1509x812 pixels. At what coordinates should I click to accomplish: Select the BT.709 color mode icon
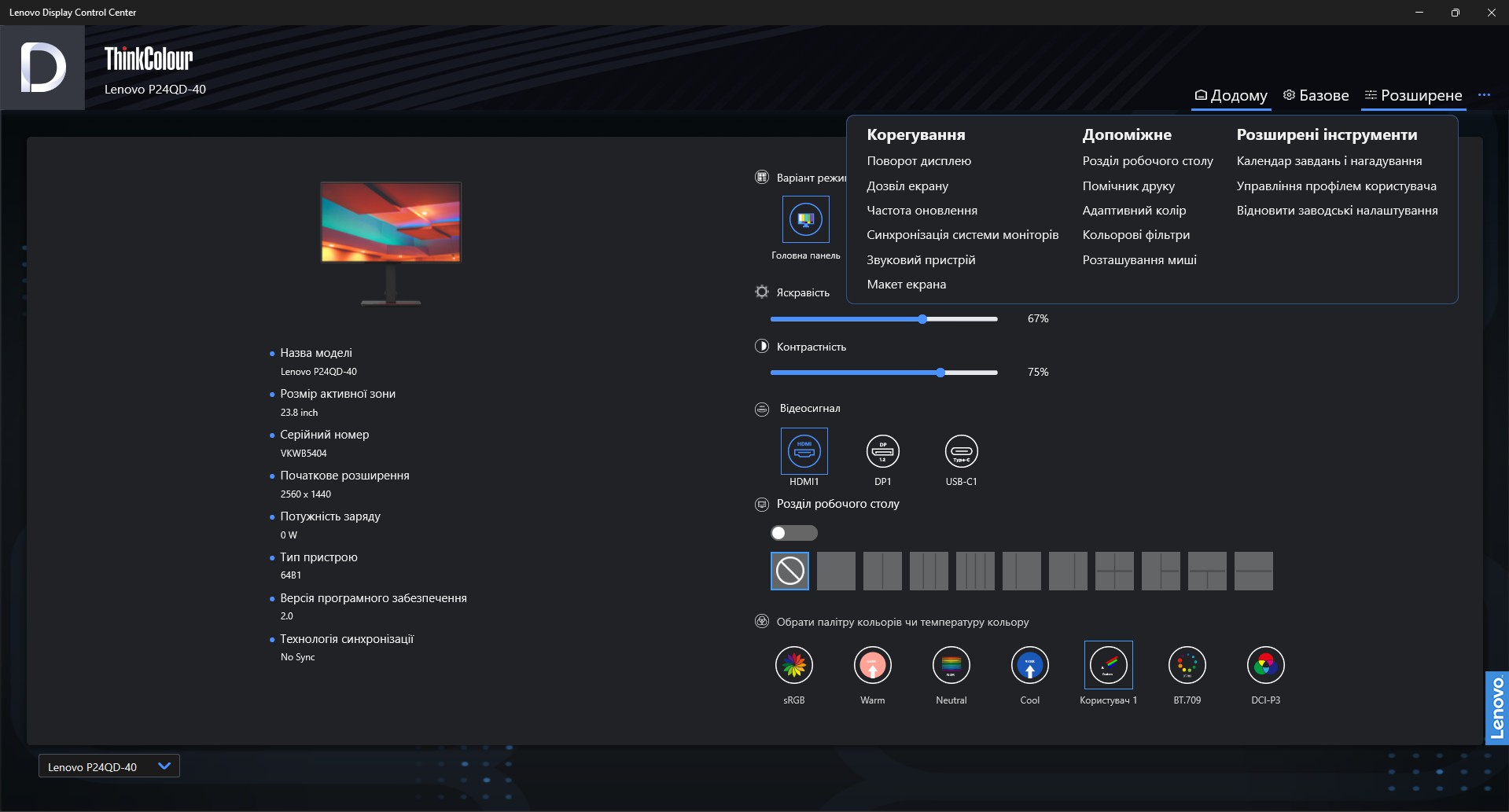(1187, 665)
